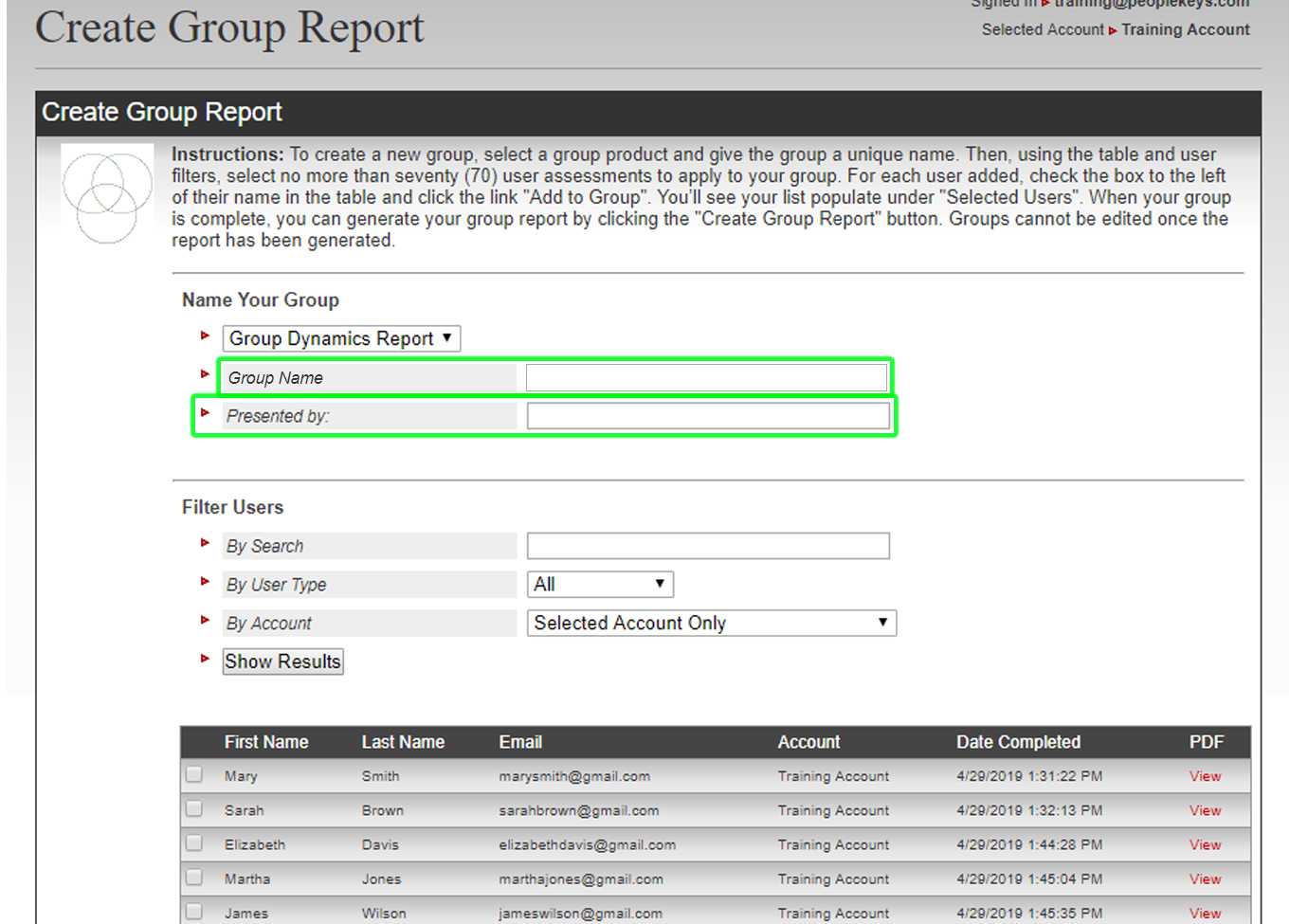1308x924 pixels.
Task: Click the Presented by input field
Action: pos(706,415)
